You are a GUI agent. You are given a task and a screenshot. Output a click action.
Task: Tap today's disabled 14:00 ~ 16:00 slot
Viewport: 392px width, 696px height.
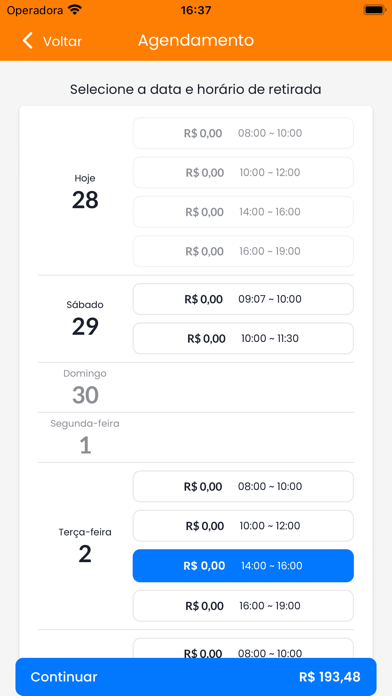tap(243, 212)
